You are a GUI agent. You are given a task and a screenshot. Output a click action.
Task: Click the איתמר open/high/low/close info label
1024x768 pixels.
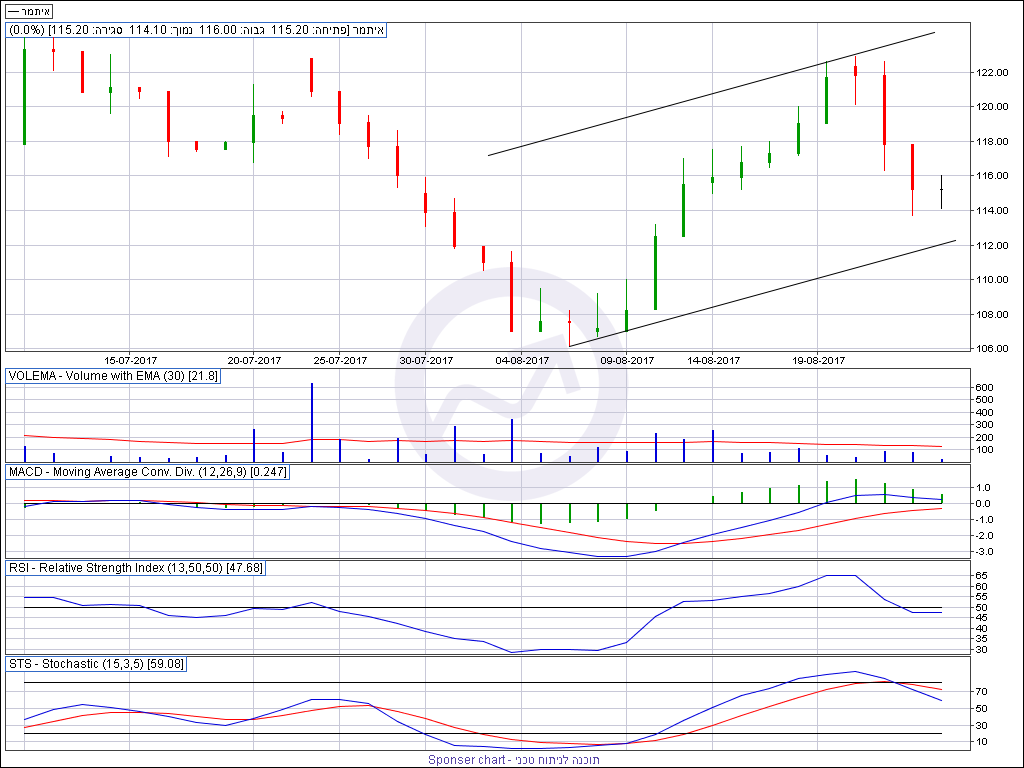pos(196,30)
